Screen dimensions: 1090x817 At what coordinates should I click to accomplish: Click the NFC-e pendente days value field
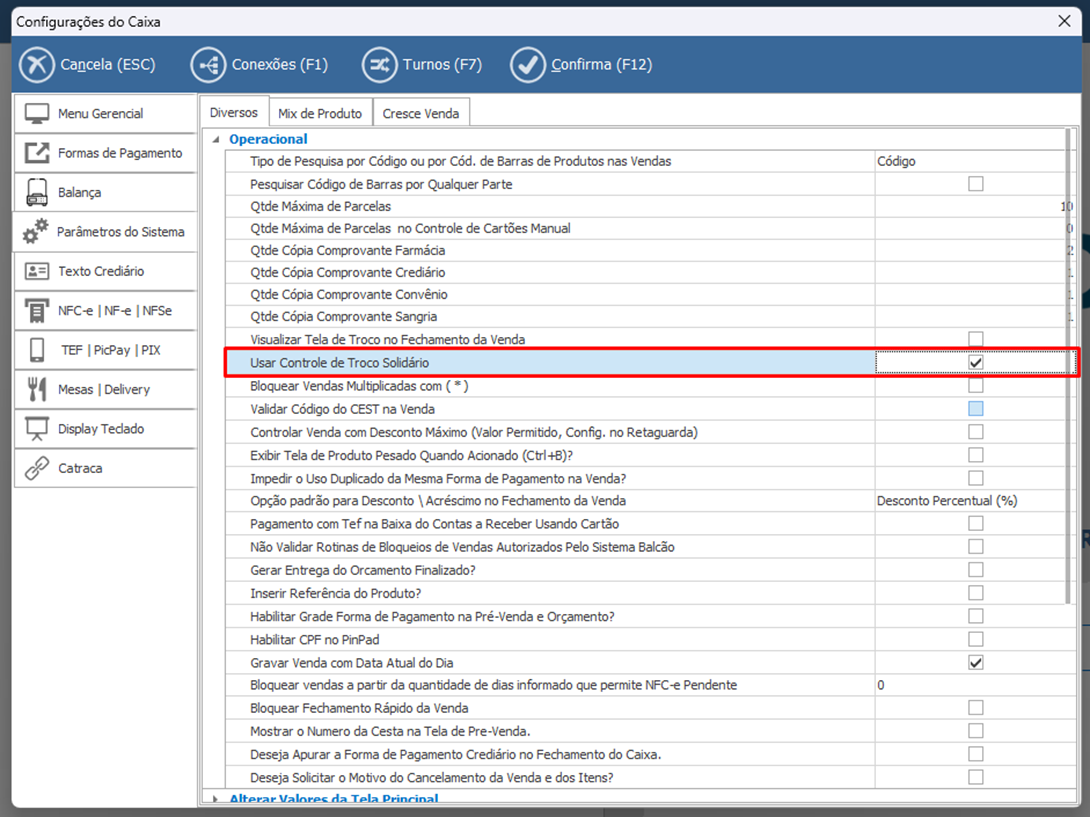tap(970, 685)
